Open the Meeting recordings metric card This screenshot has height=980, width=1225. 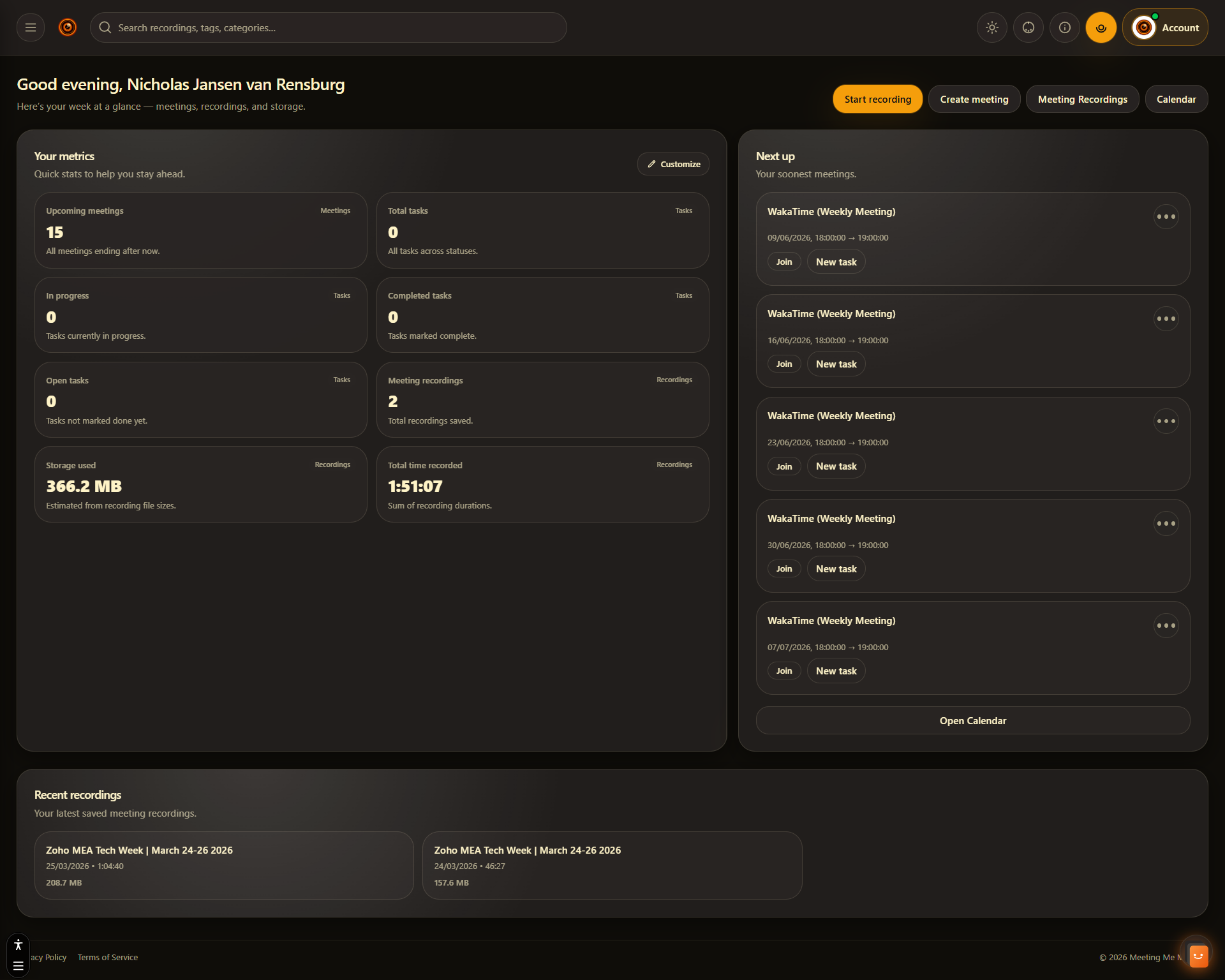(x=542, y=399)
